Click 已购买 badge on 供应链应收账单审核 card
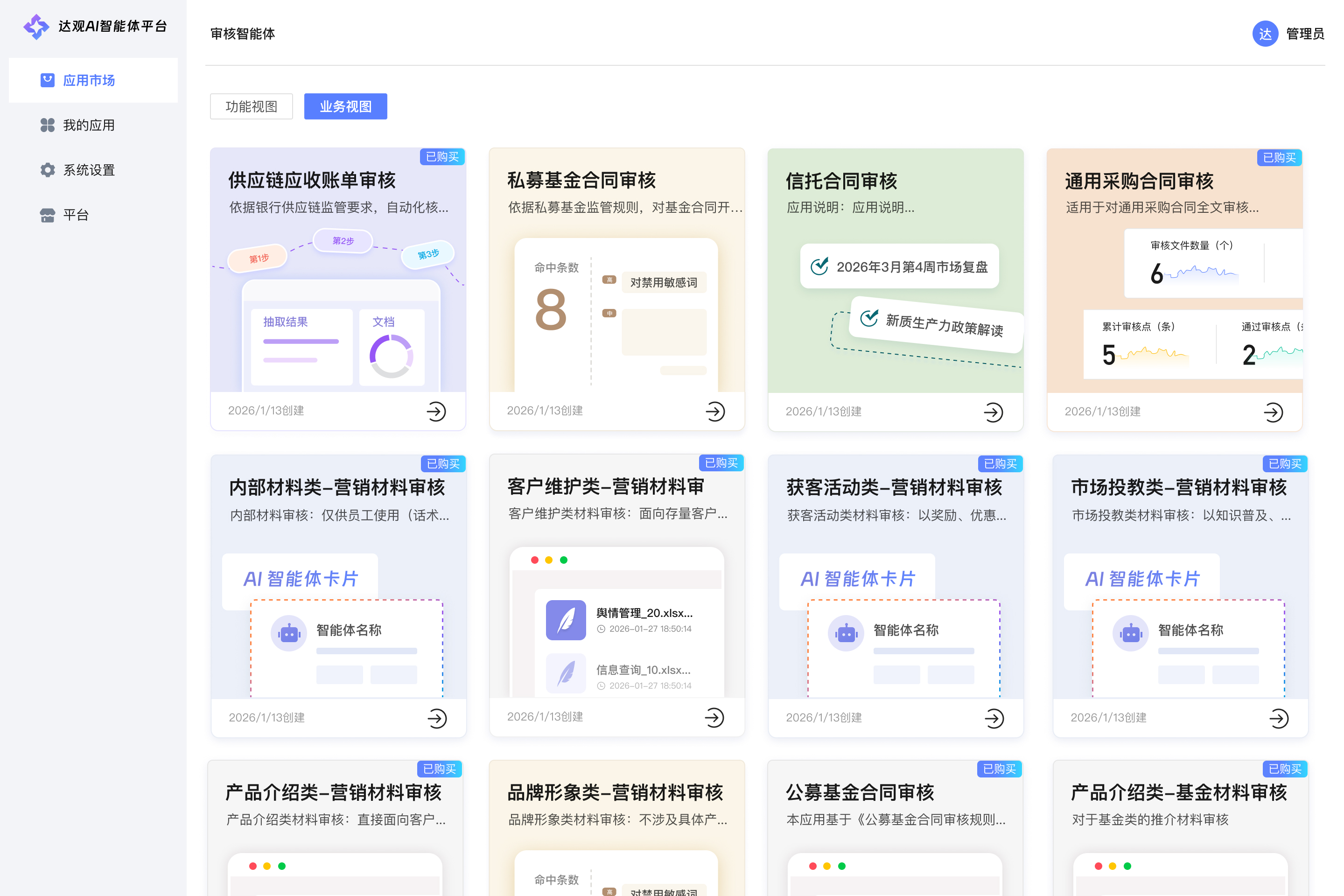The width and height of the screenshot is (1344, 896). coord(442,157)
